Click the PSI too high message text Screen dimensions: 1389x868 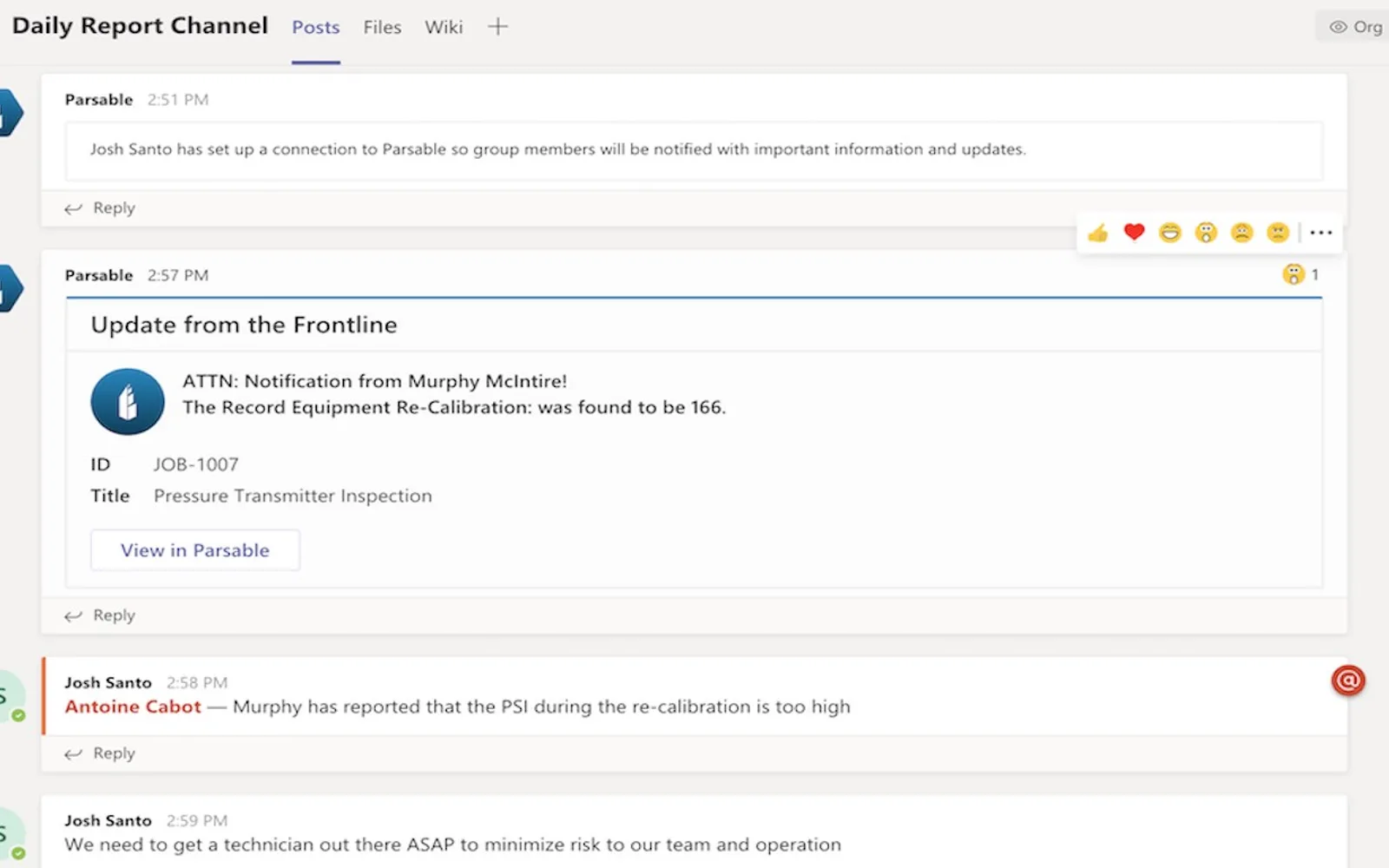(x=542, y=707)
